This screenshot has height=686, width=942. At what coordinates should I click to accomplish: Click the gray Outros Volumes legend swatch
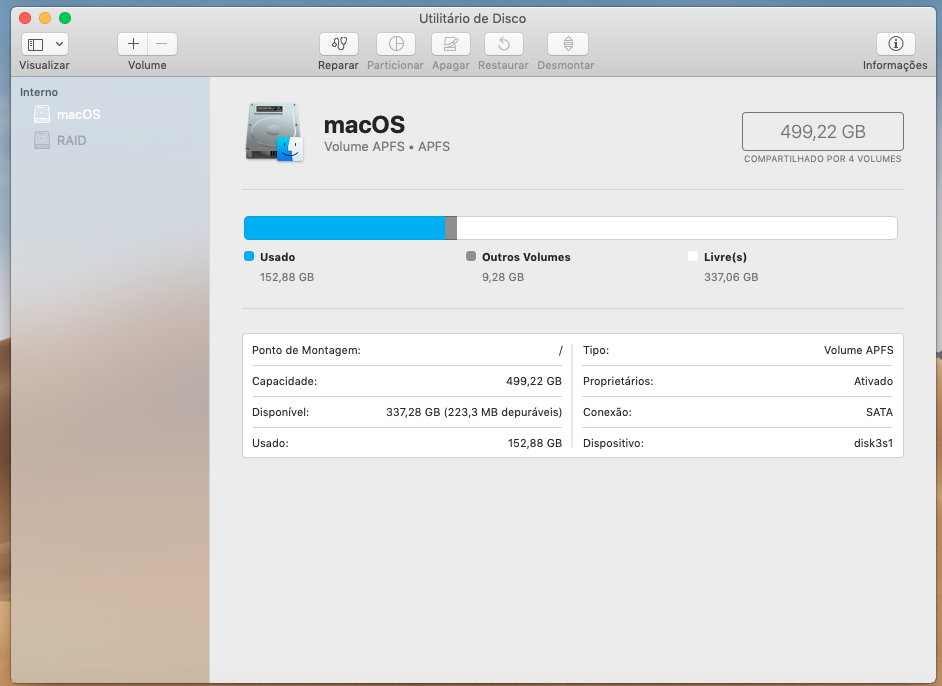tap(471, 256)
